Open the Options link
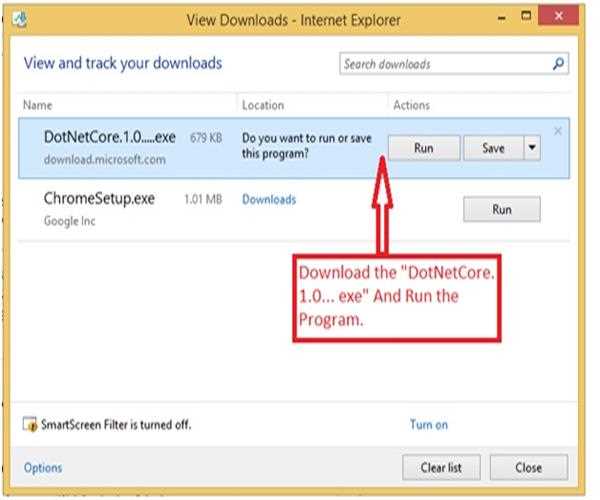This screenshot has height=500, width=600. 43,467
